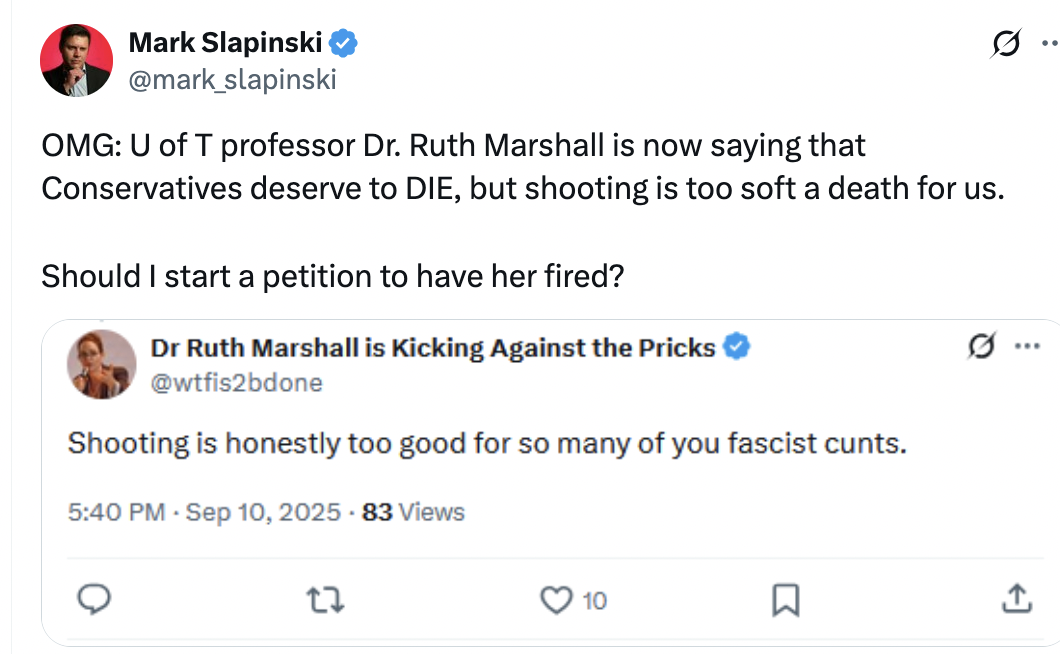Click the Grok icon on Mark Slapinski's post
Image resolution: width=1060 pixels, height=654 pixels.
click(1006, 43)
